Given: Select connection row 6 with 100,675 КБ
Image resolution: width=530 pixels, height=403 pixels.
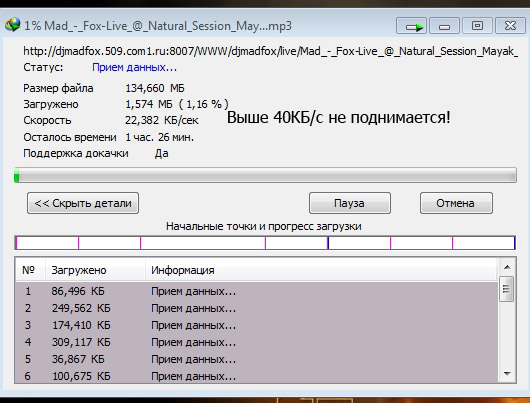Looking at the screenshot, I should [257, 376].
